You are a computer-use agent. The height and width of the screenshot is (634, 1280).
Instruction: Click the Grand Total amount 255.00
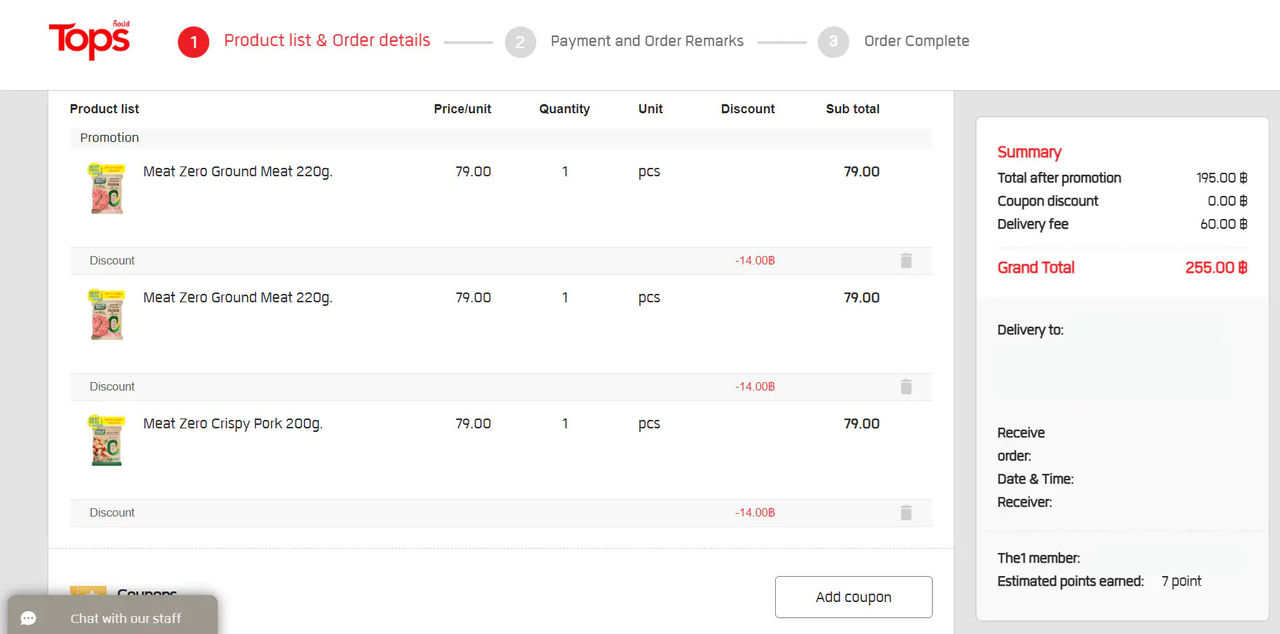(x=1216, y=268)
